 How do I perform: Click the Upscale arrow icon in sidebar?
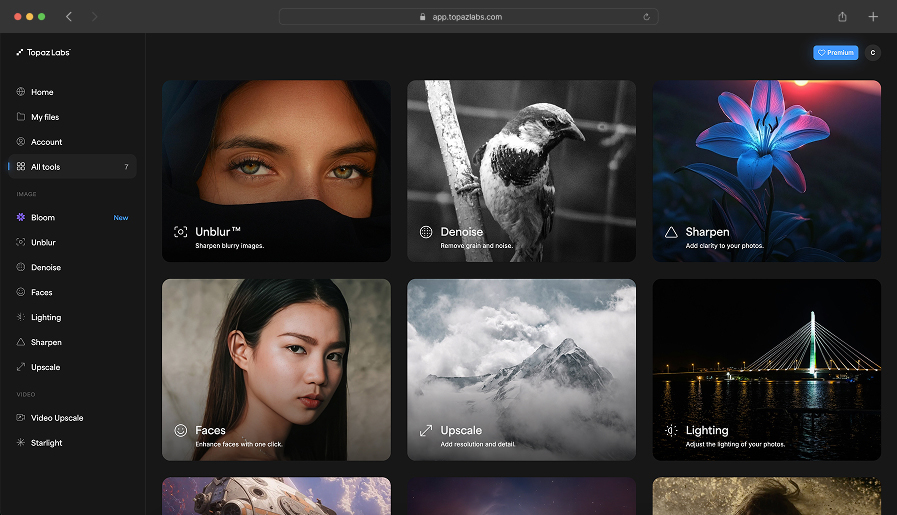coord(21,367)
